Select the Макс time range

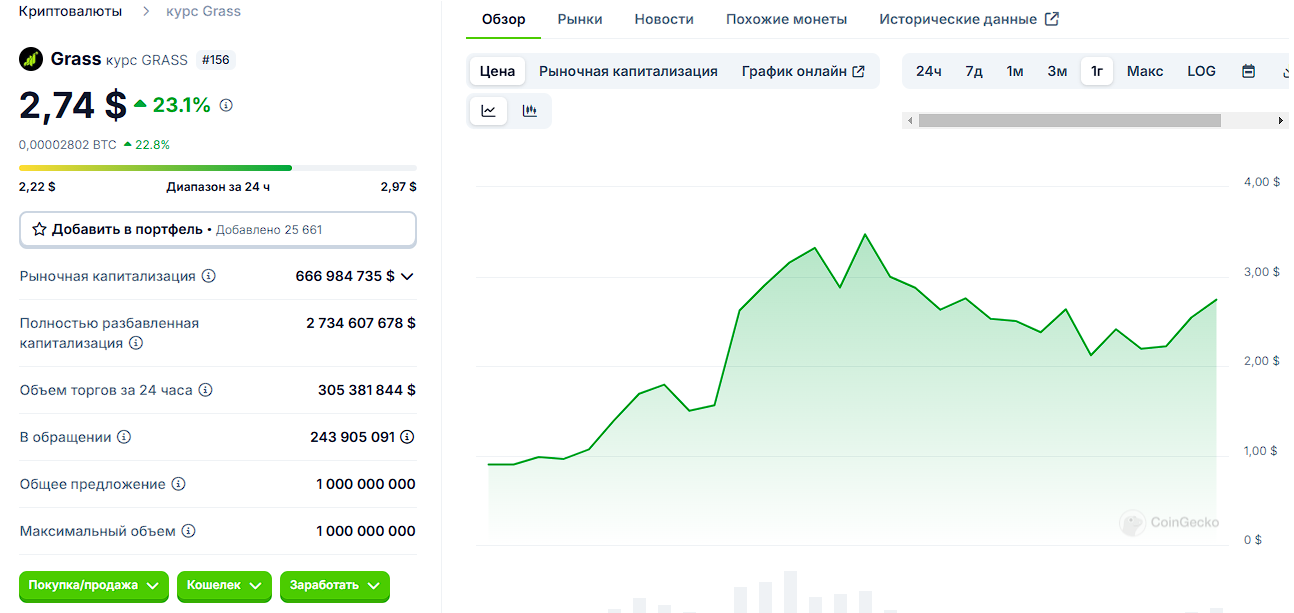point(1145,71)
